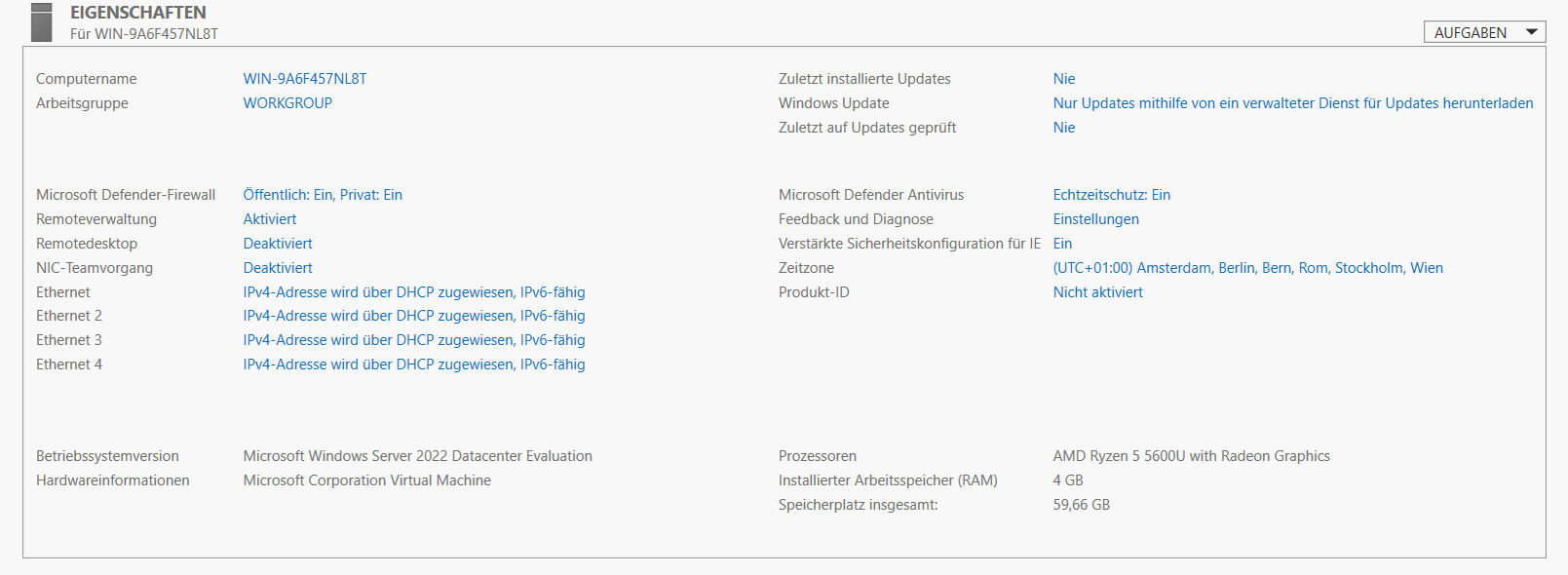Check for updates via 'Nie' next to Zuletzt auf Updates geprüft
The width and height of the screenshot is (1568, 575).
pyautogui.click(x=1064, y=127)
